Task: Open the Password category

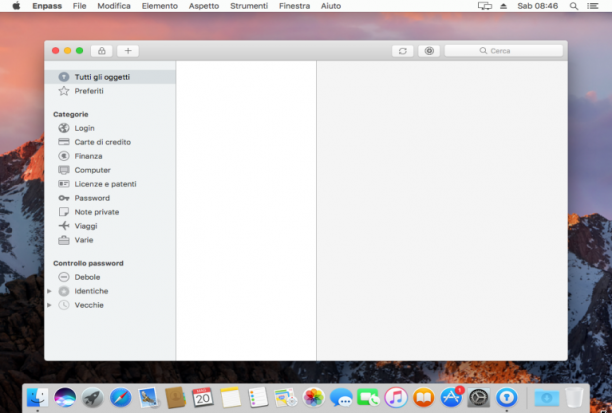Action: click(x=110, y=198)
